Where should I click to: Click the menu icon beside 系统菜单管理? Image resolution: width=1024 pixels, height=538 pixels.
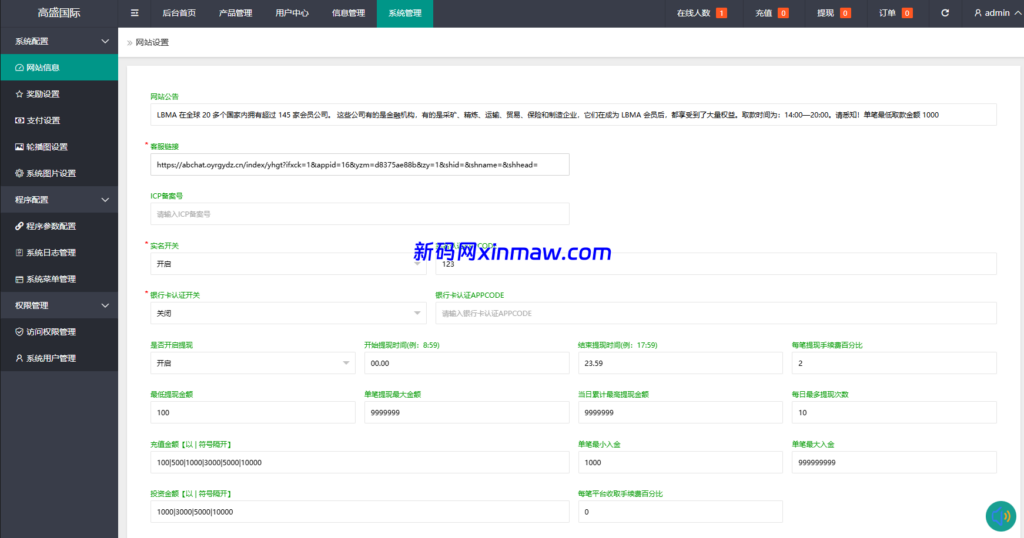coord(19,279)
